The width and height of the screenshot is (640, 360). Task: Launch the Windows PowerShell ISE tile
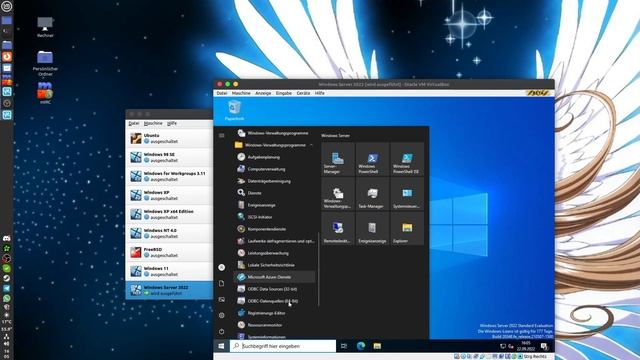pos(407,160)
